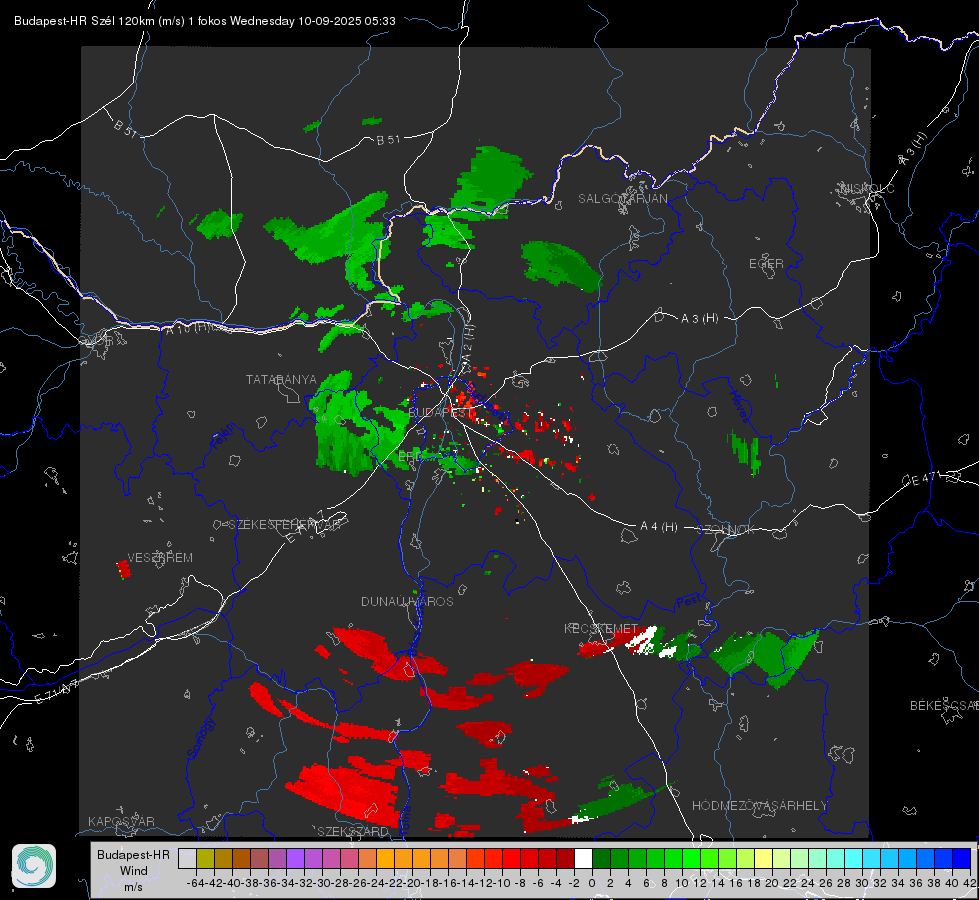Select the HÓDMEZŐVÁSÁRHELY city label
Image resolution: width=979 pixels, height=900 pixels.
click(x=759, y=806)
